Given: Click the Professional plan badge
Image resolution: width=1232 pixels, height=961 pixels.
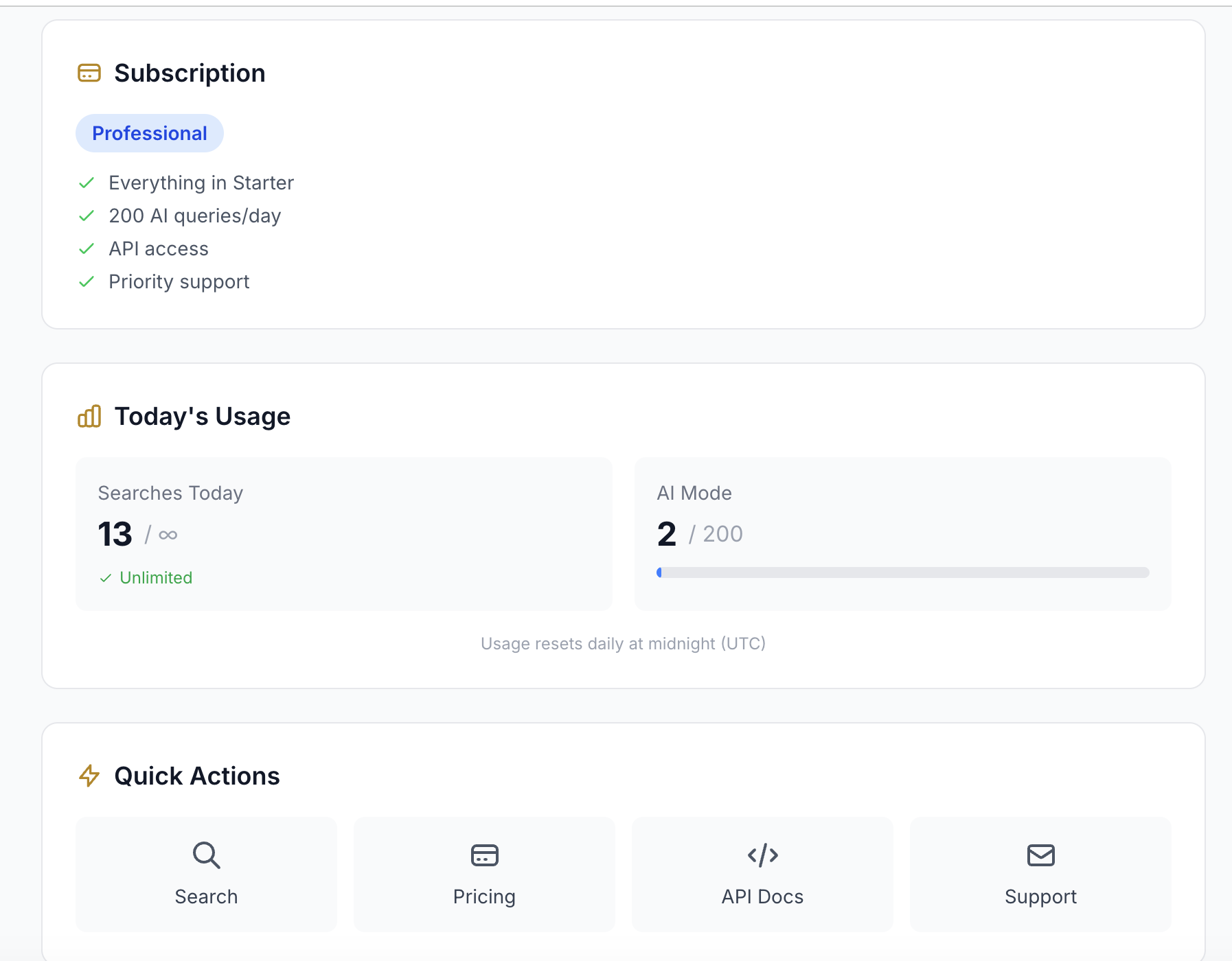Looking at the screenshot, I should coord(150,133).
